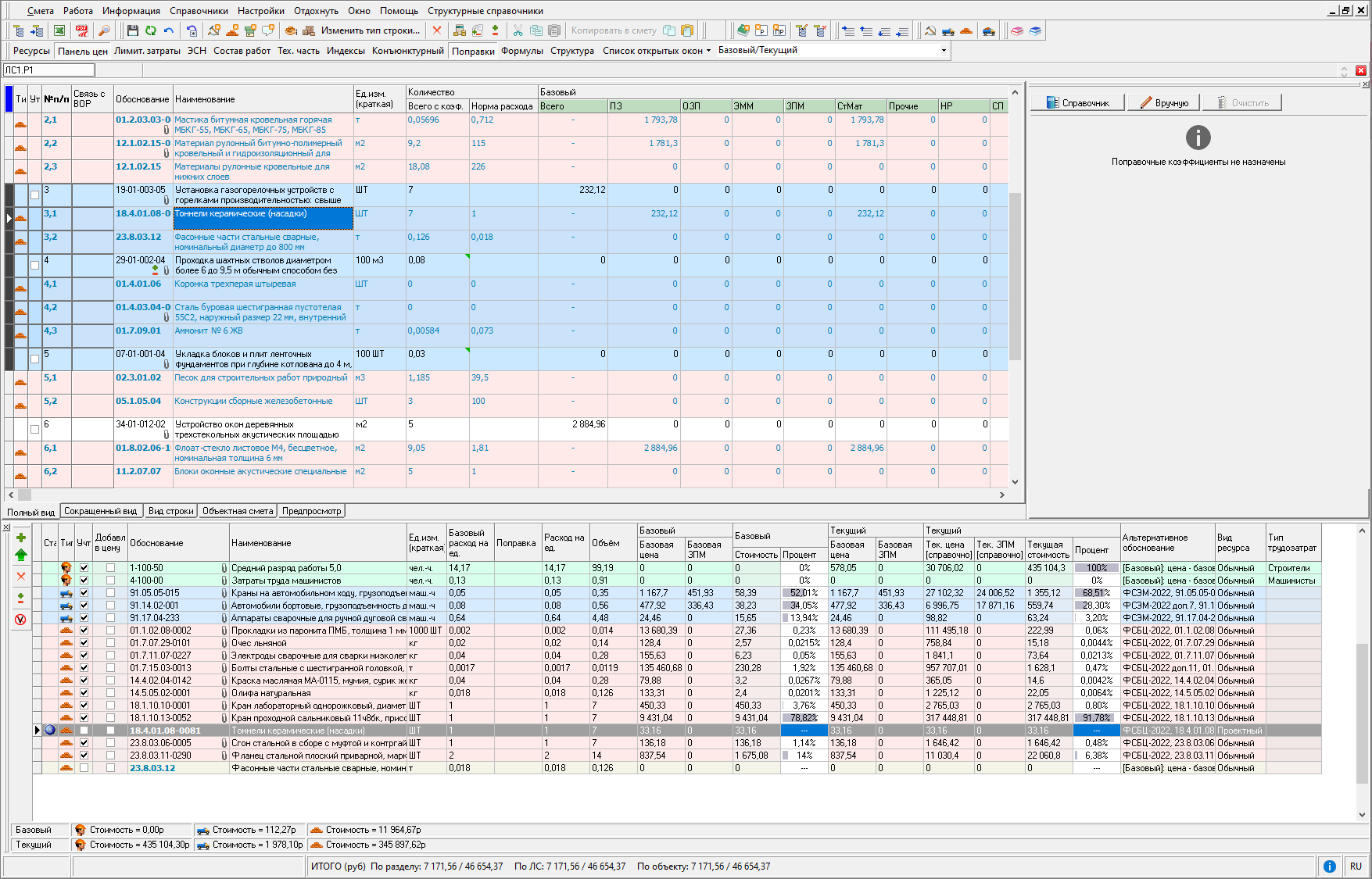Click green up-arrow icon in resources side panel
Viewport: 1372px width, 879px height.
pos(21,555)
